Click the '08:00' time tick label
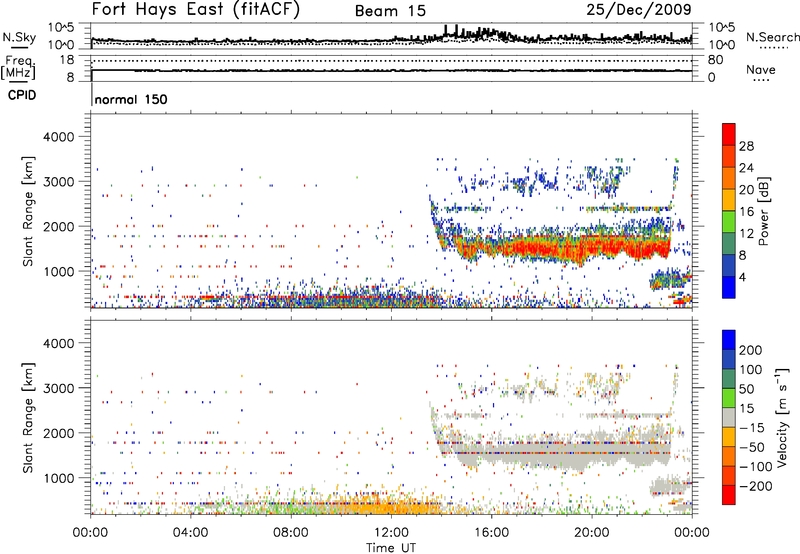 point(291,533)
